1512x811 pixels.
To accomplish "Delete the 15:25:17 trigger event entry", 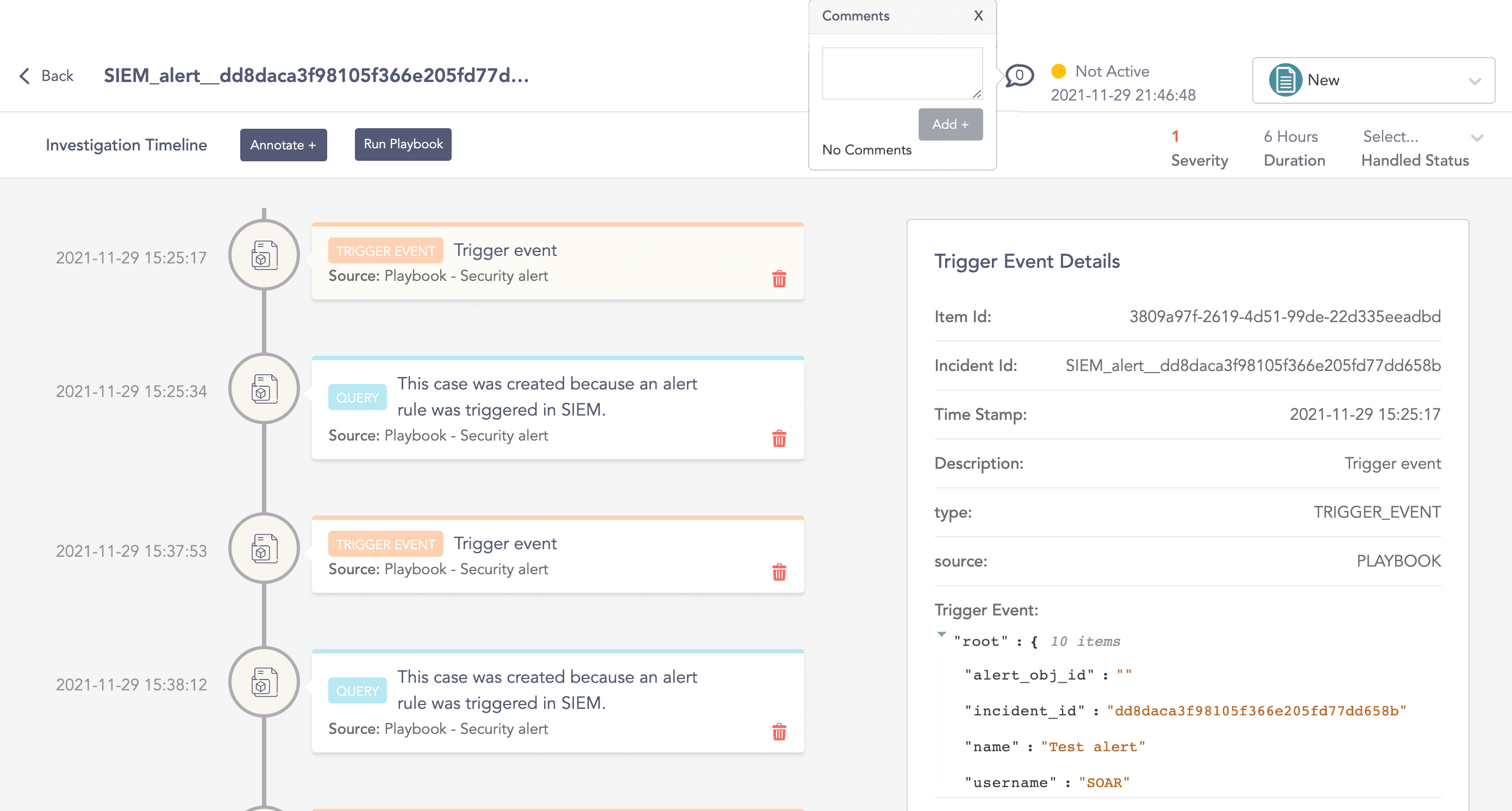I will [779, 279].
